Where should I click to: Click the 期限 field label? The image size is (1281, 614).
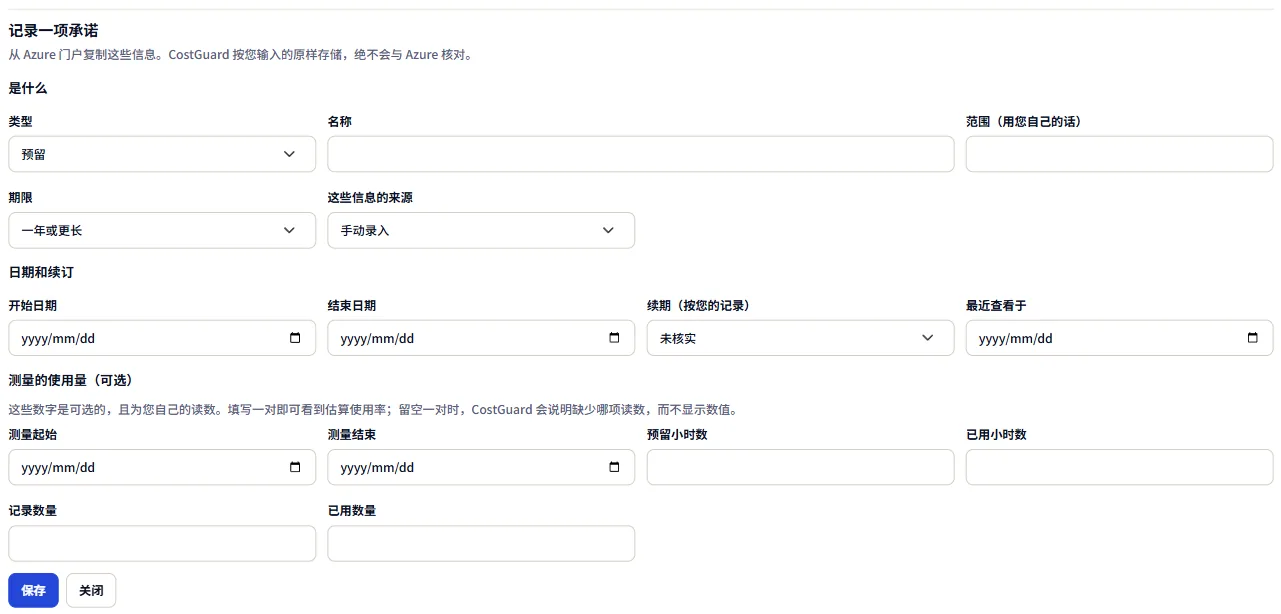(x=20, y=197)
